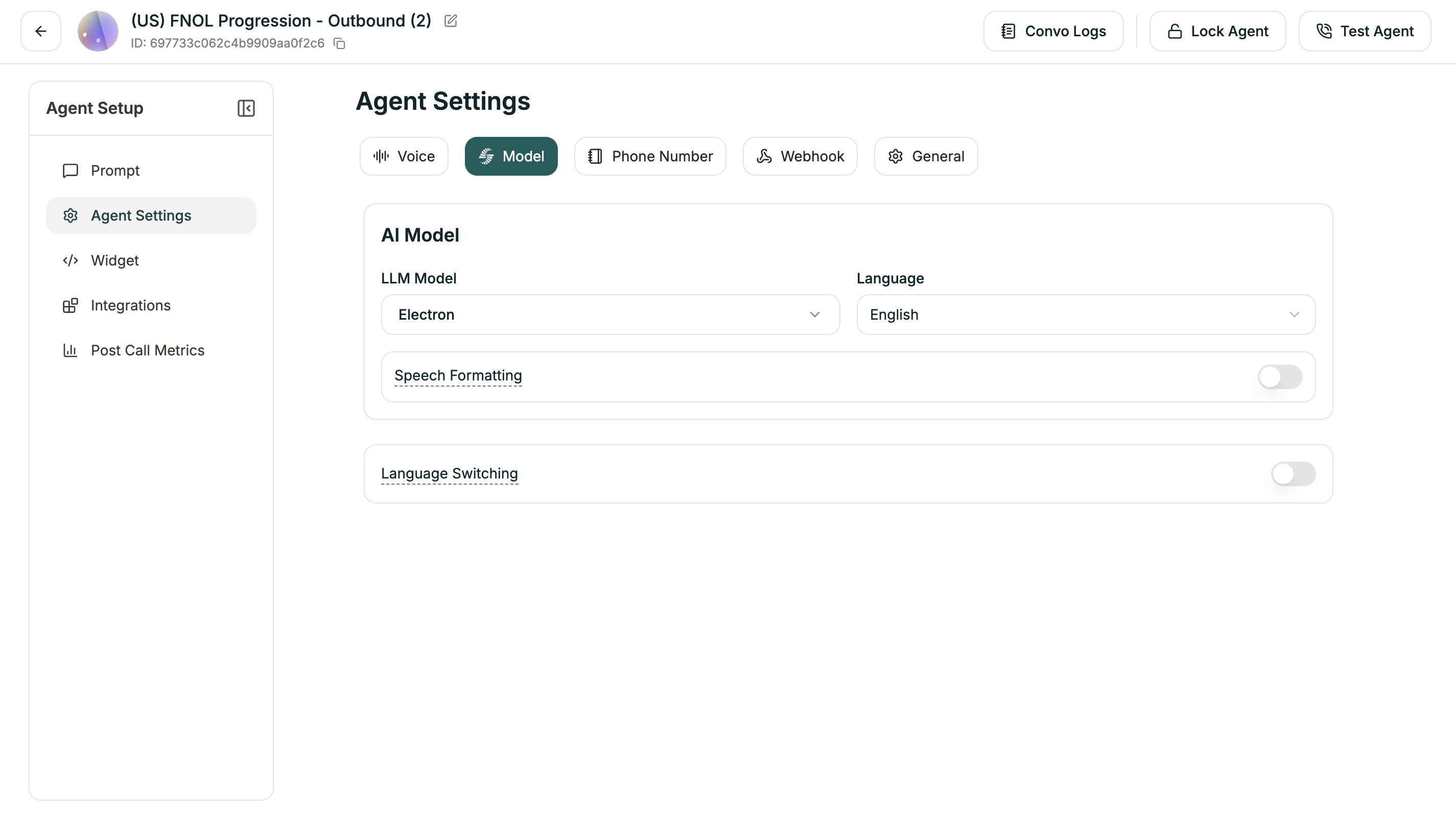Select Agent Settings in the sidebar
1456x815 pixels.
coord(142,216)
